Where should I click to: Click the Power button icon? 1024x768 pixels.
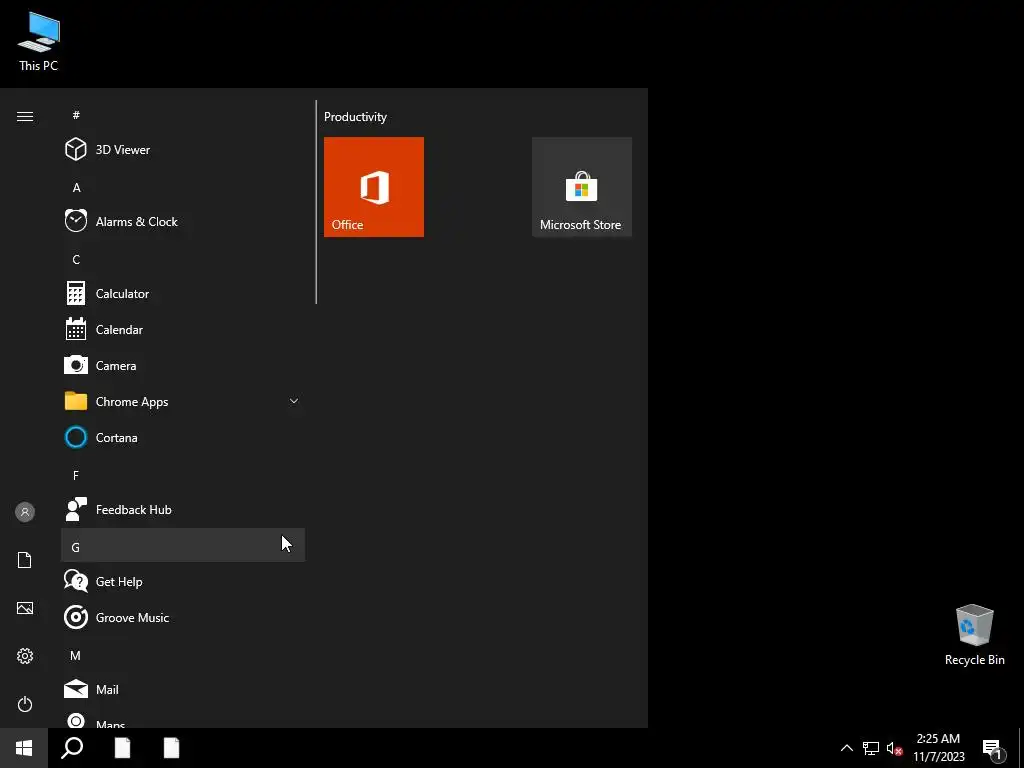pyautogui.click(x=25, y=704)
